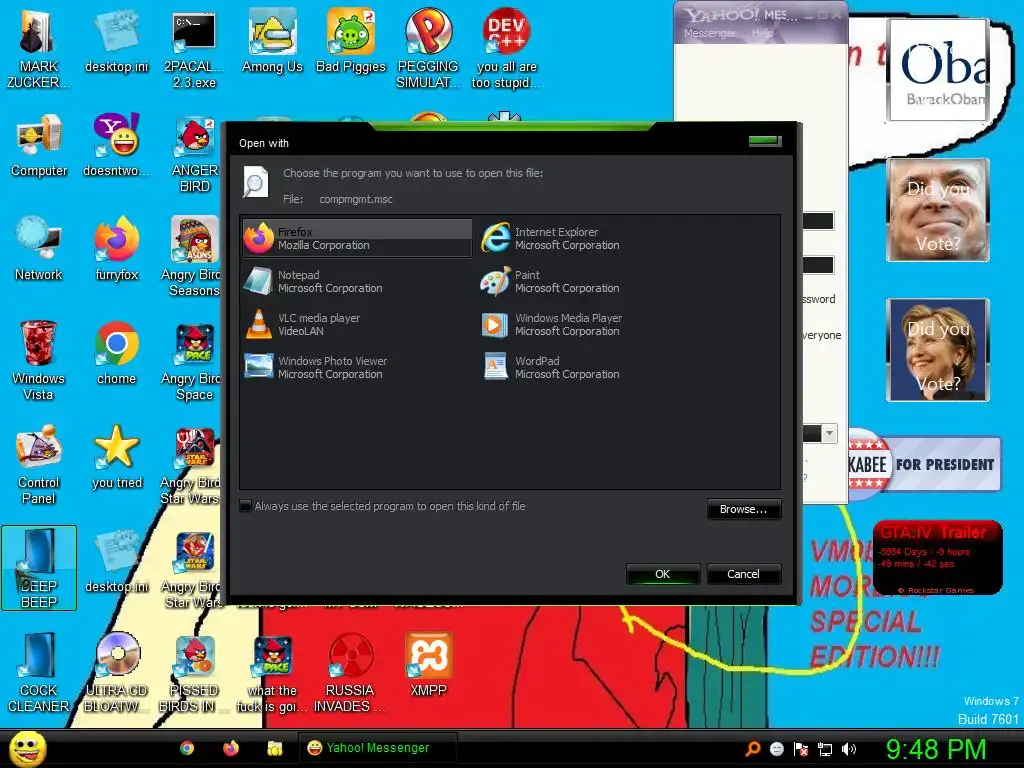Click the MARK ZUCKER... desktop icon

coord(38,49)
